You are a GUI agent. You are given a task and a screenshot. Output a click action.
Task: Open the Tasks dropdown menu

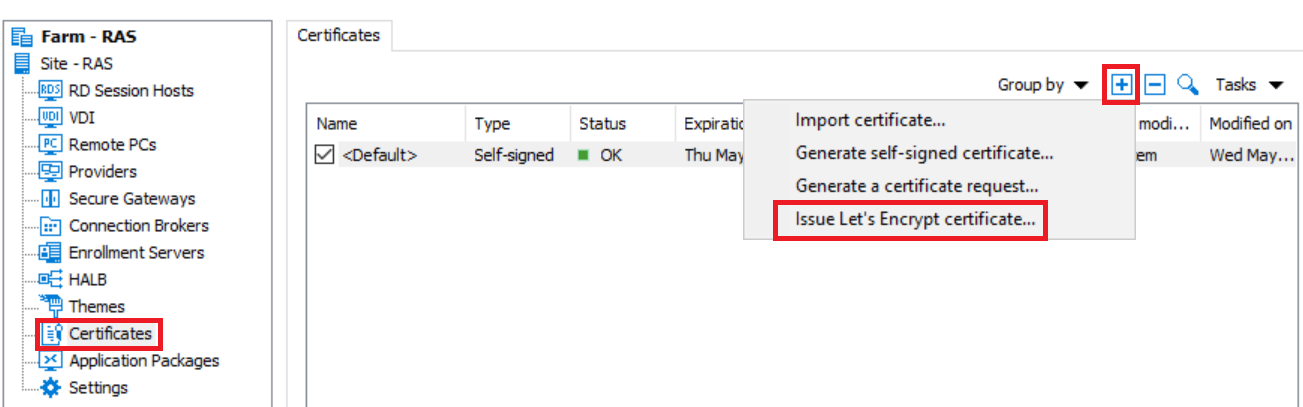(1249, 85)
